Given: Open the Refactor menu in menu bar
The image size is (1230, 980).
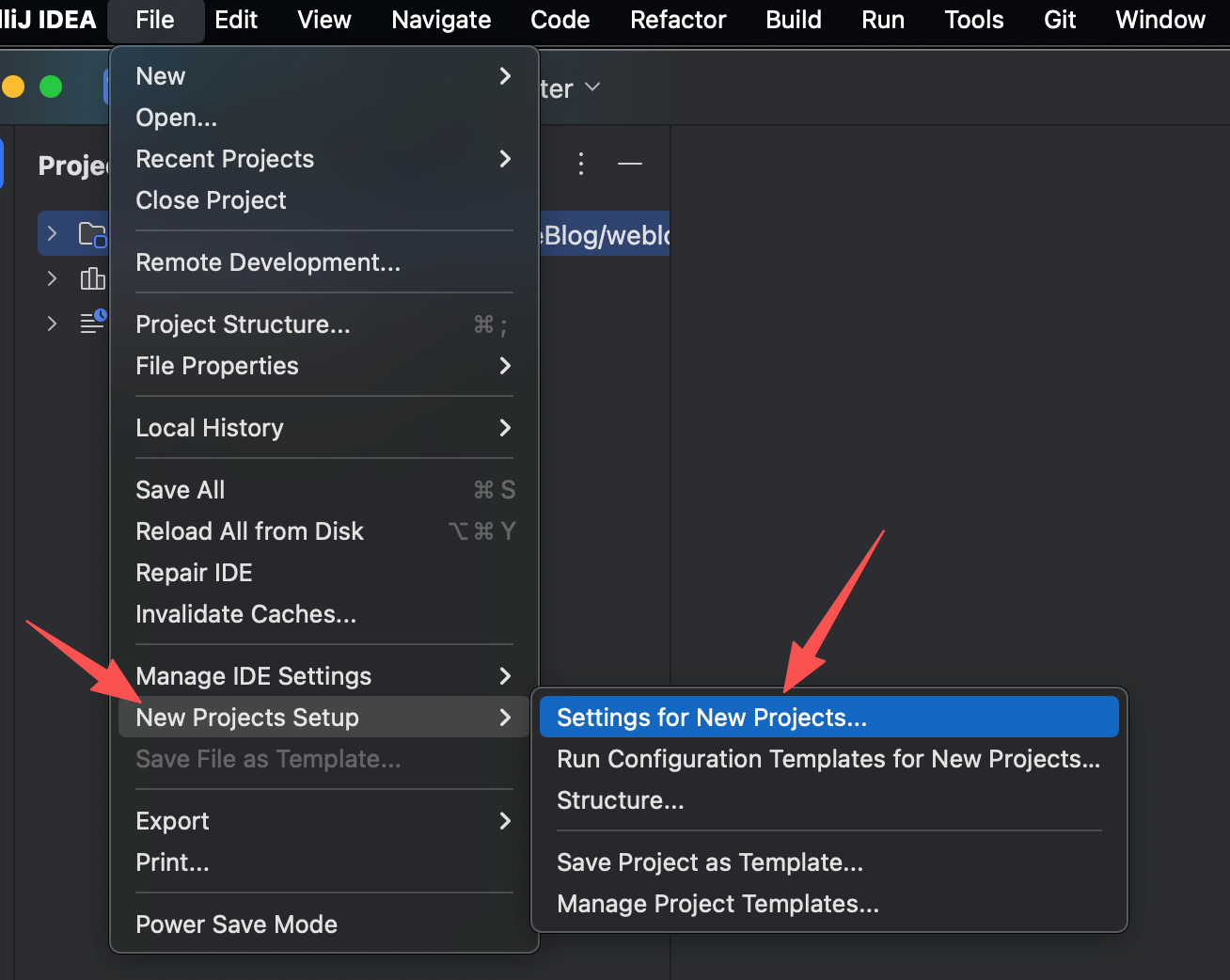Looking at the screenshot, I should (x=678, y=20).
